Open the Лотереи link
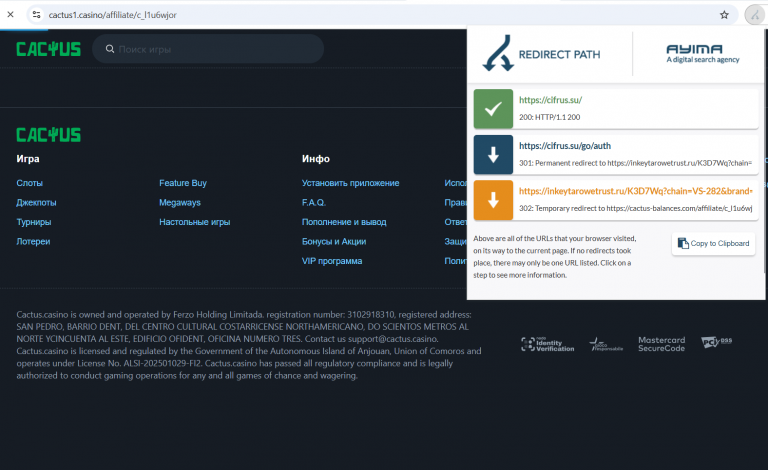This screenshot has width=768, height=470. (x=33, y=242)
